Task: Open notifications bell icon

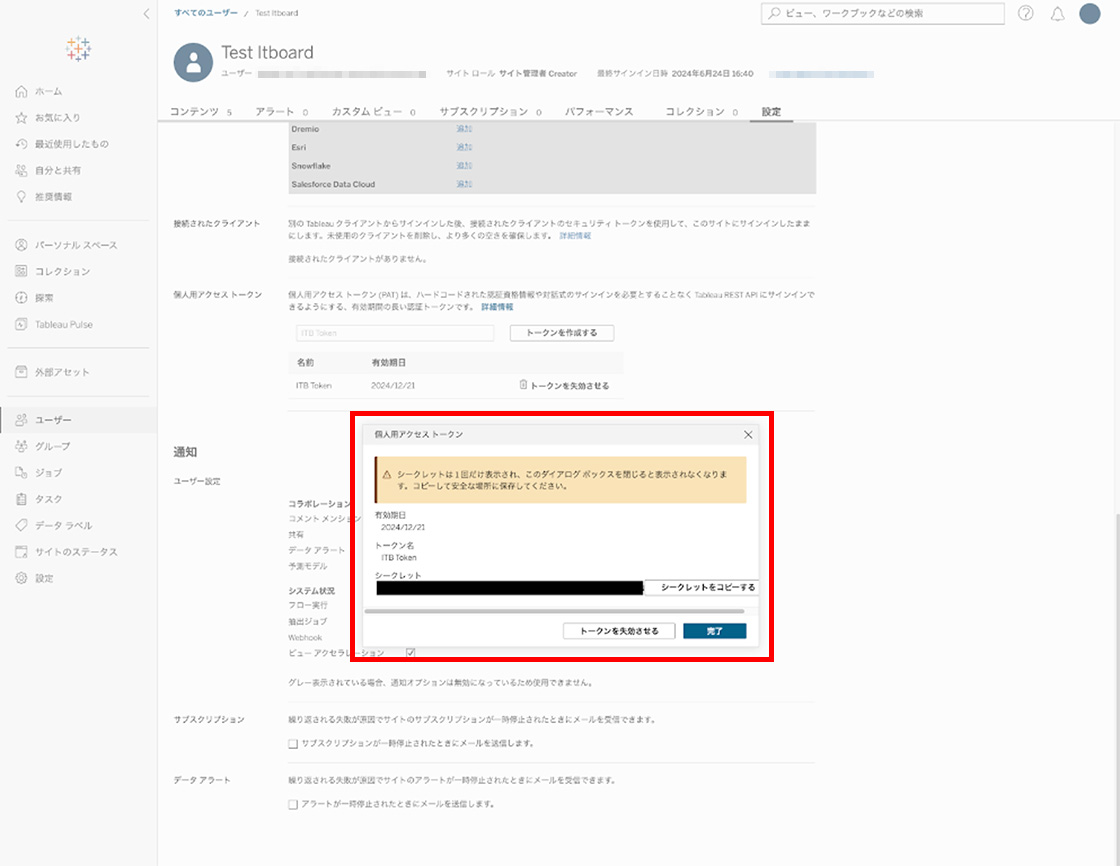Action: pos(1057,14)
